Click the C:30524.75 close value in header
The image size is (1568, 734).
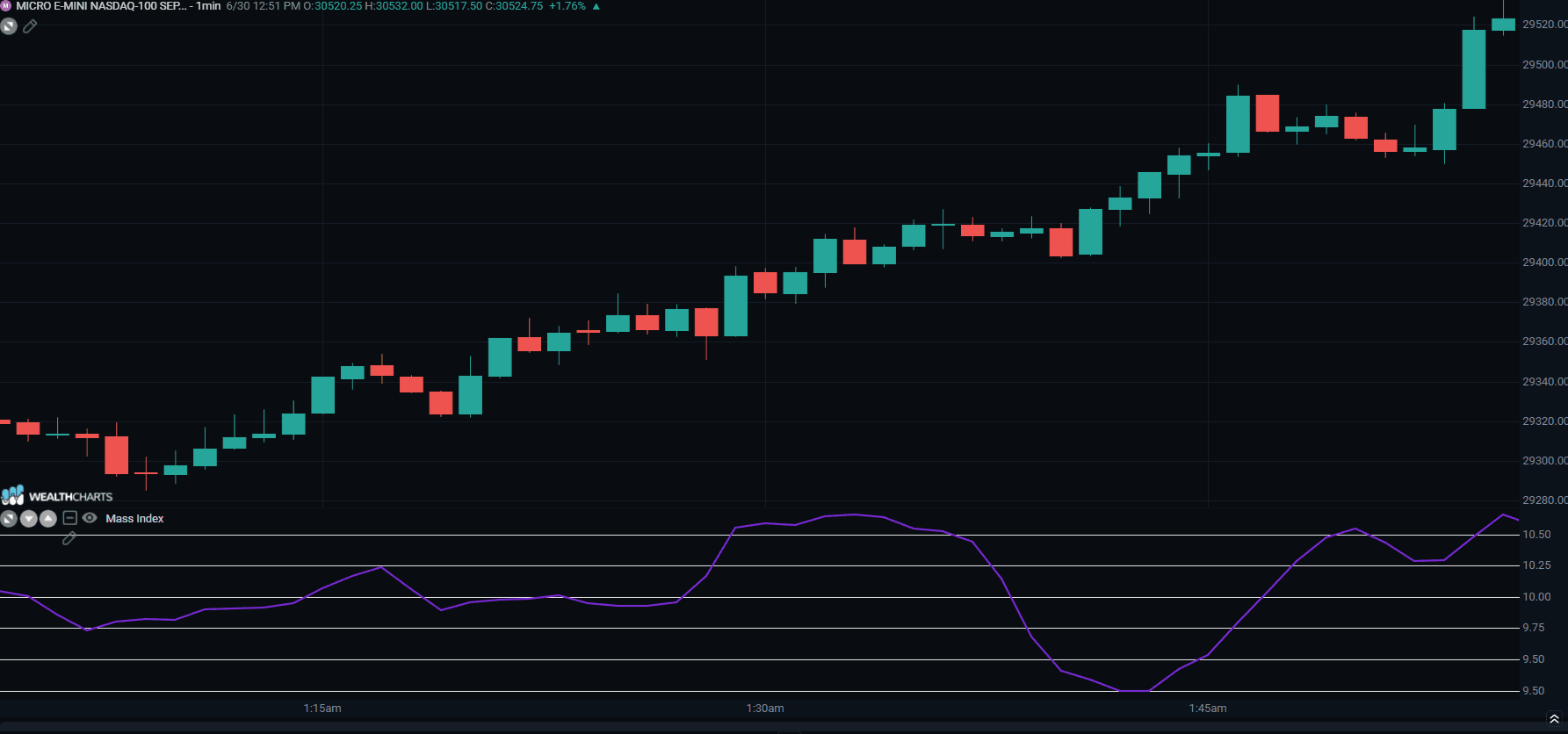(x=514, y=6)
